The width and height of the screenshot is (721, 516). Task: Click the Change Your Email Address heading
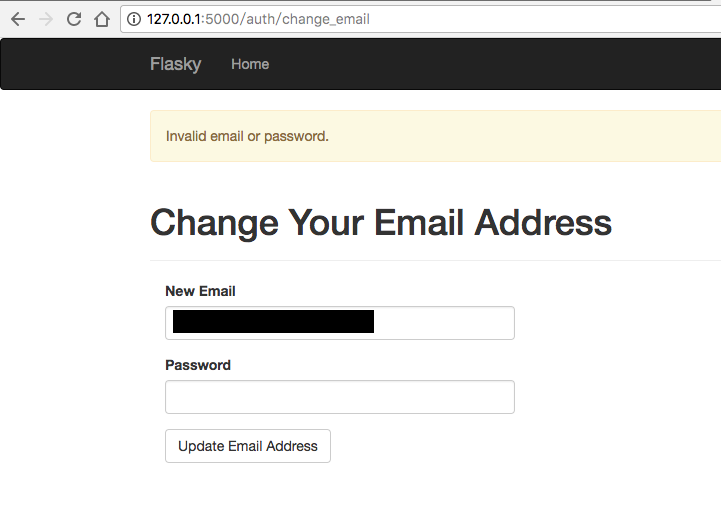pos(380,222)
